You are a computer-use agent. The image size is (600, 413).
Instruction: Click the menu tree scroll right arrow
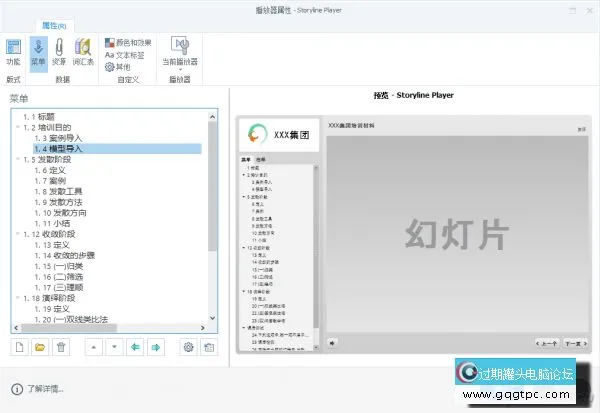point(203,328)
